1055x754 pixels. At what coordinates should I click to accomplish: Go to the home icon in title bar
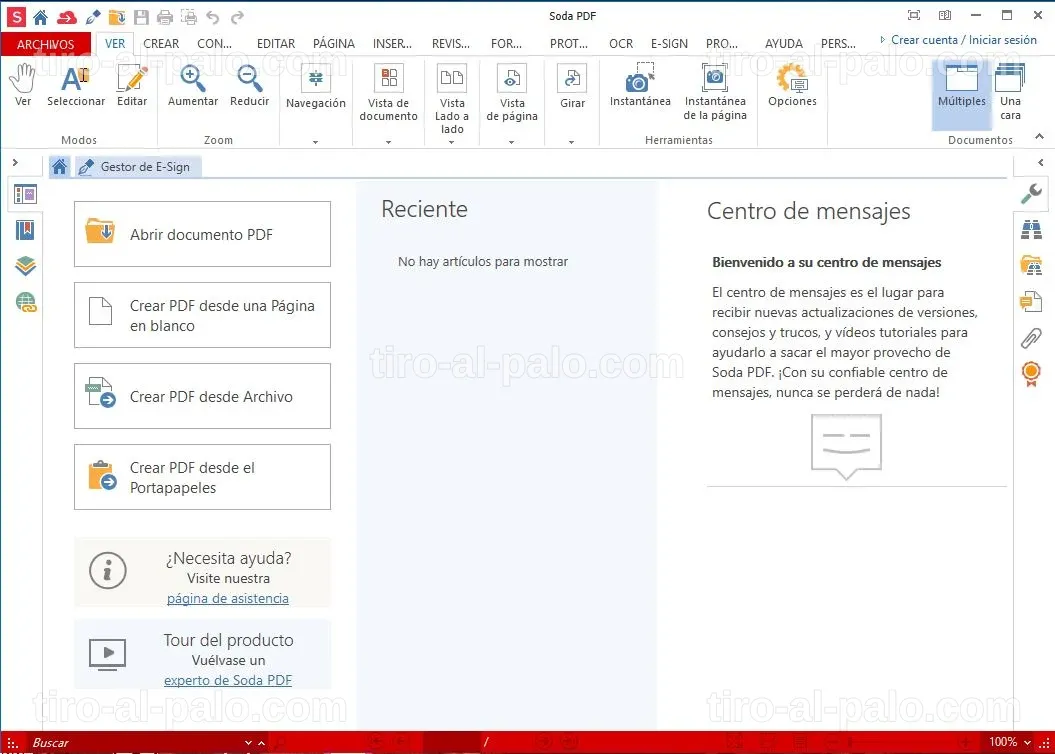pyautogui.click(x=40, y=17)
